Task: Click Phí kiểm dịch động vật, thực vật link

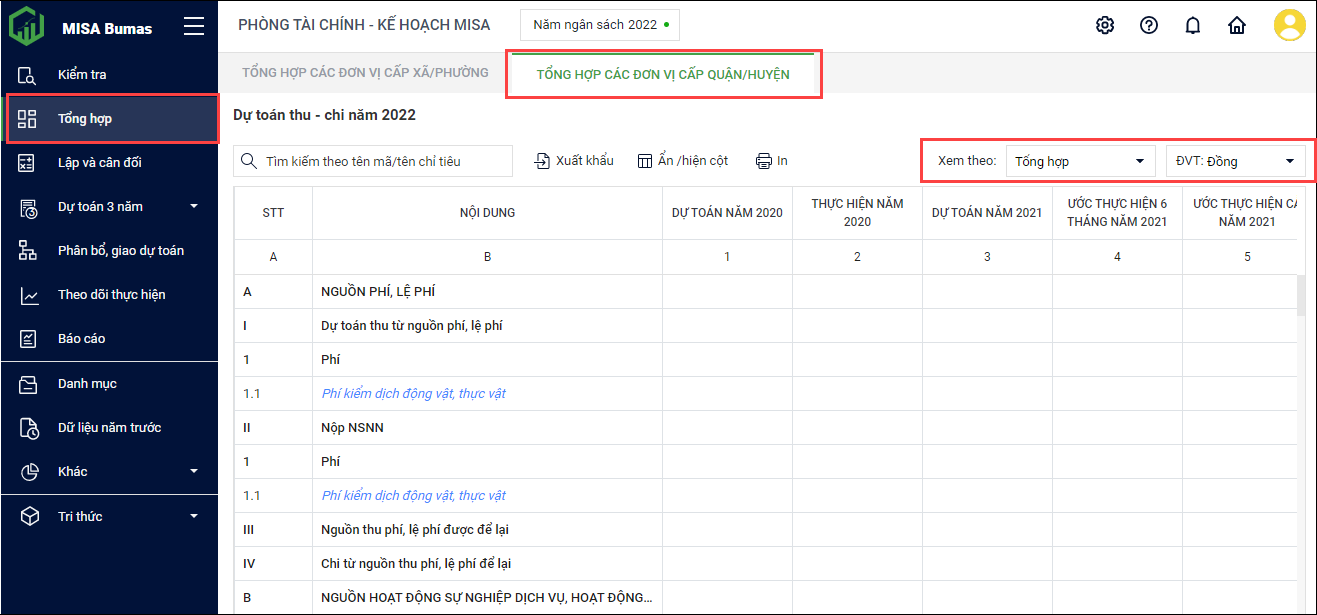Action: 413,394
